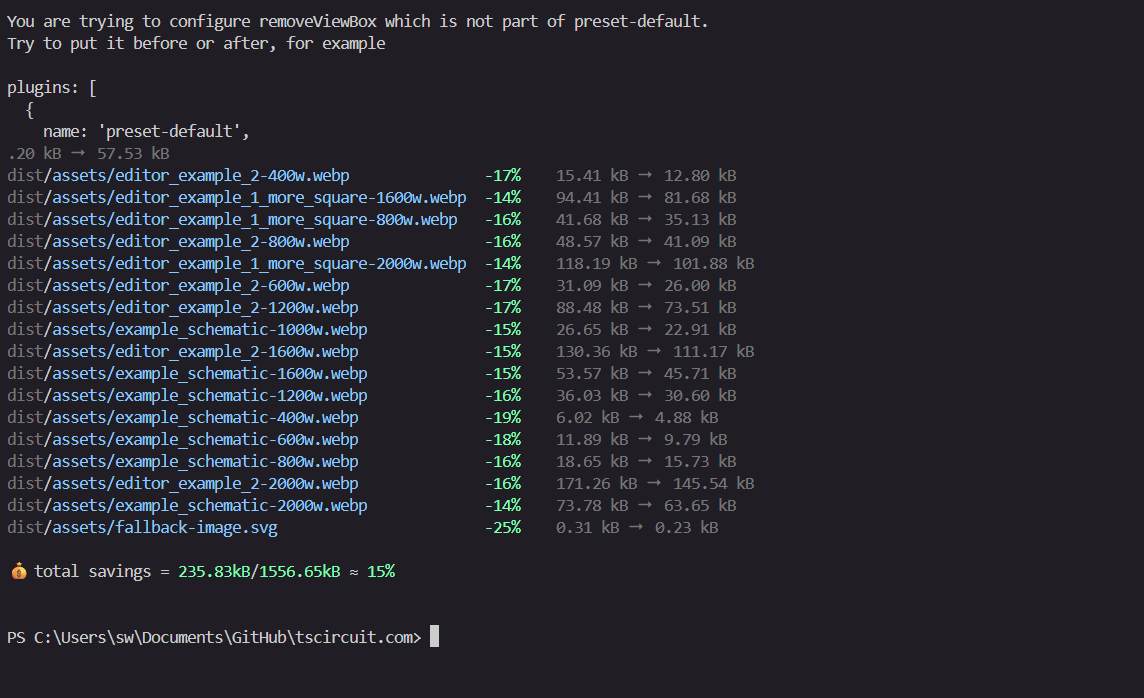Open editor_example_2-400w.webp file path

[x=178, y=176]
